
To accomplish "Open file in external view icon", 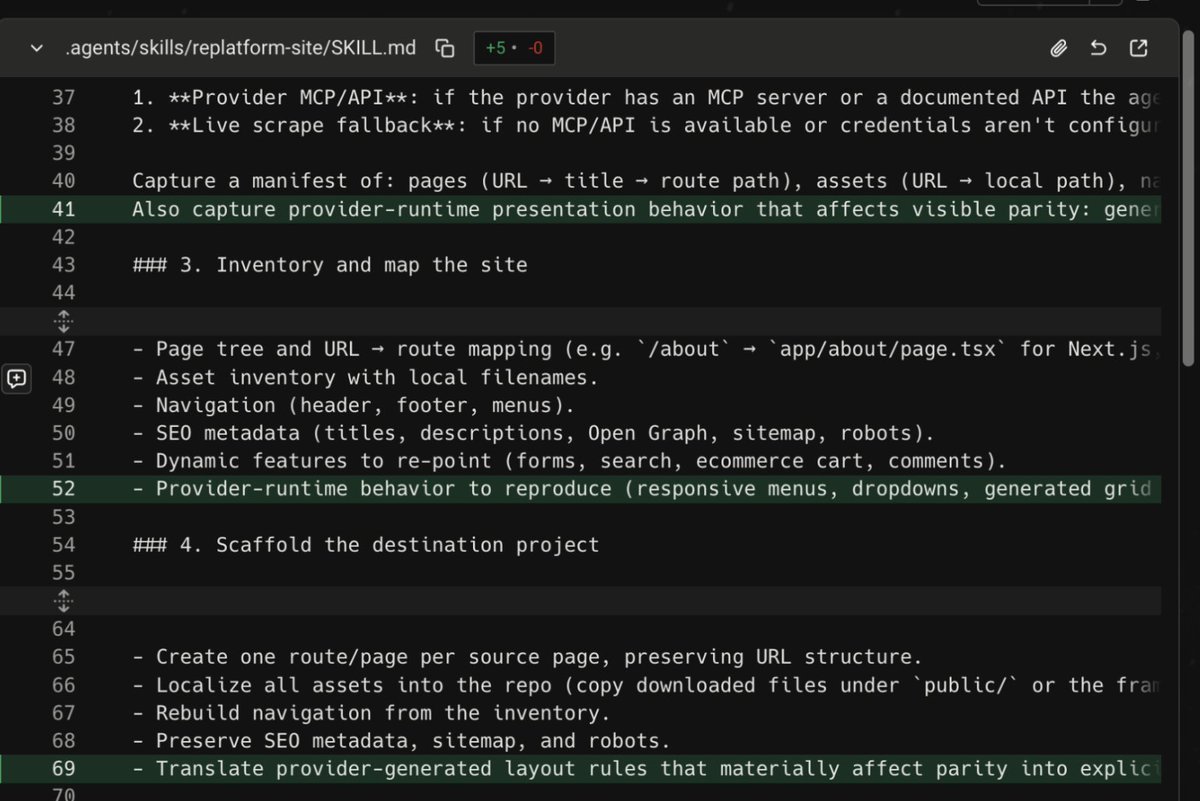I will [1138, 48].
